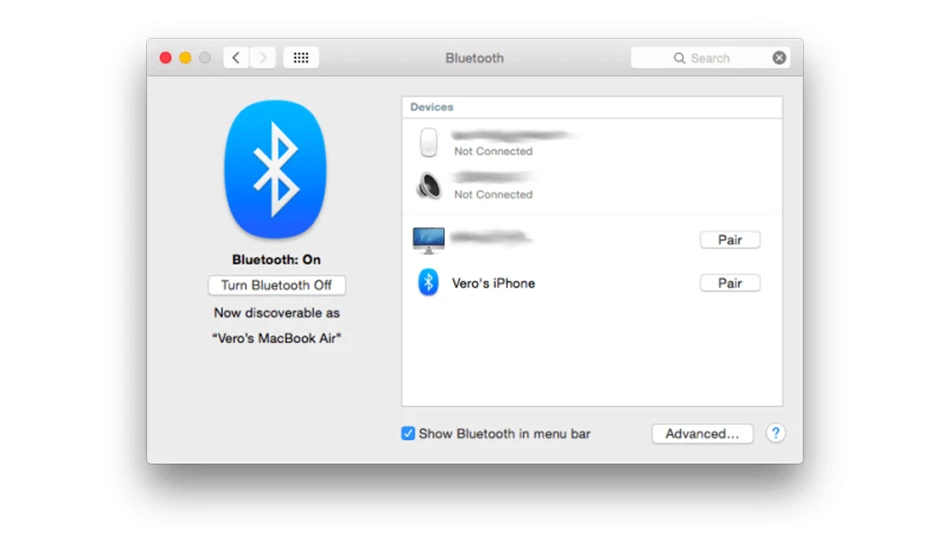Pair with the iMac computer device
The image size is (950, 550).
[x=730, y=240]
